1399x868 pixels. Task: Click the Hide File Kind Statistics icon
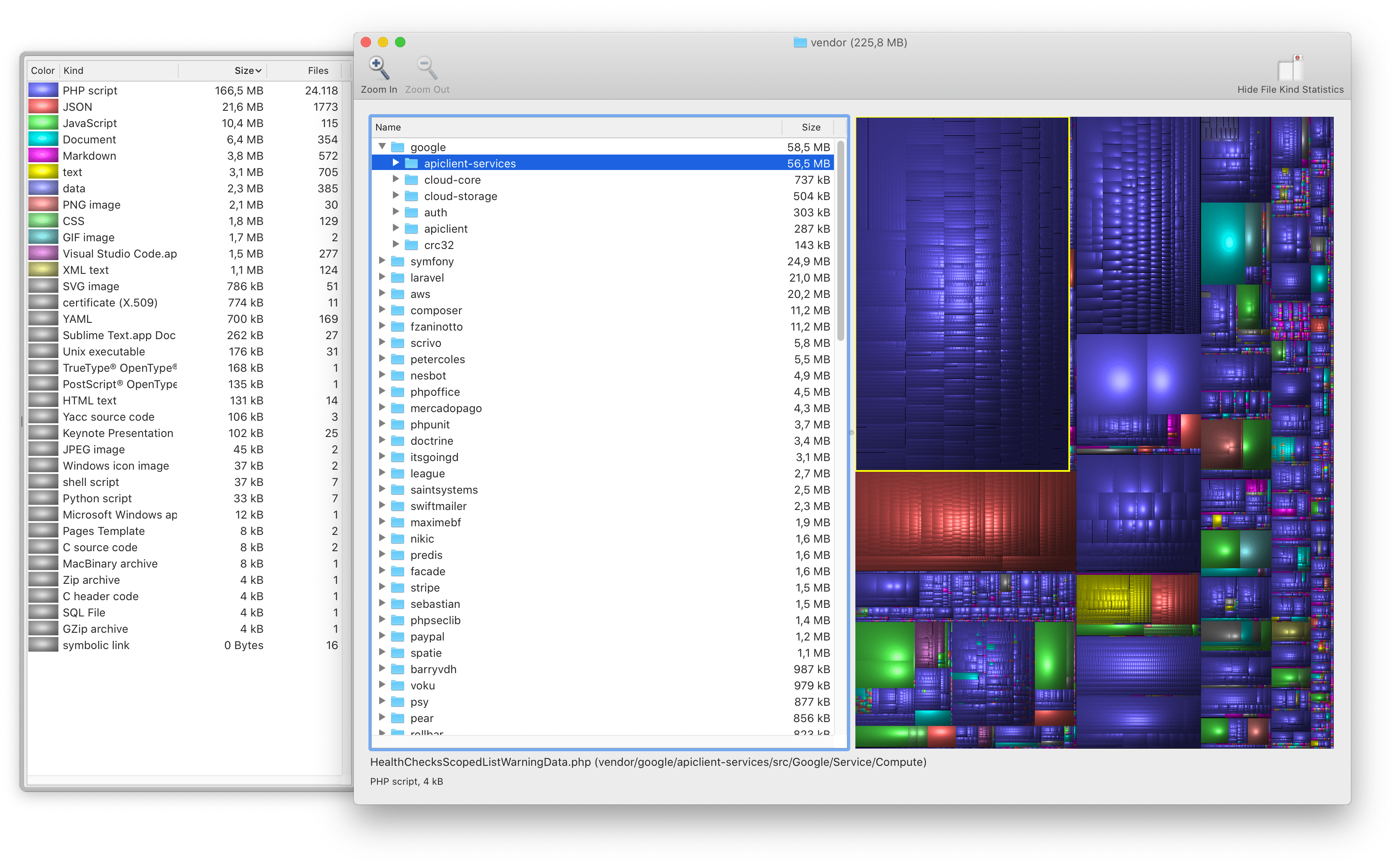tap(1290, 68)
